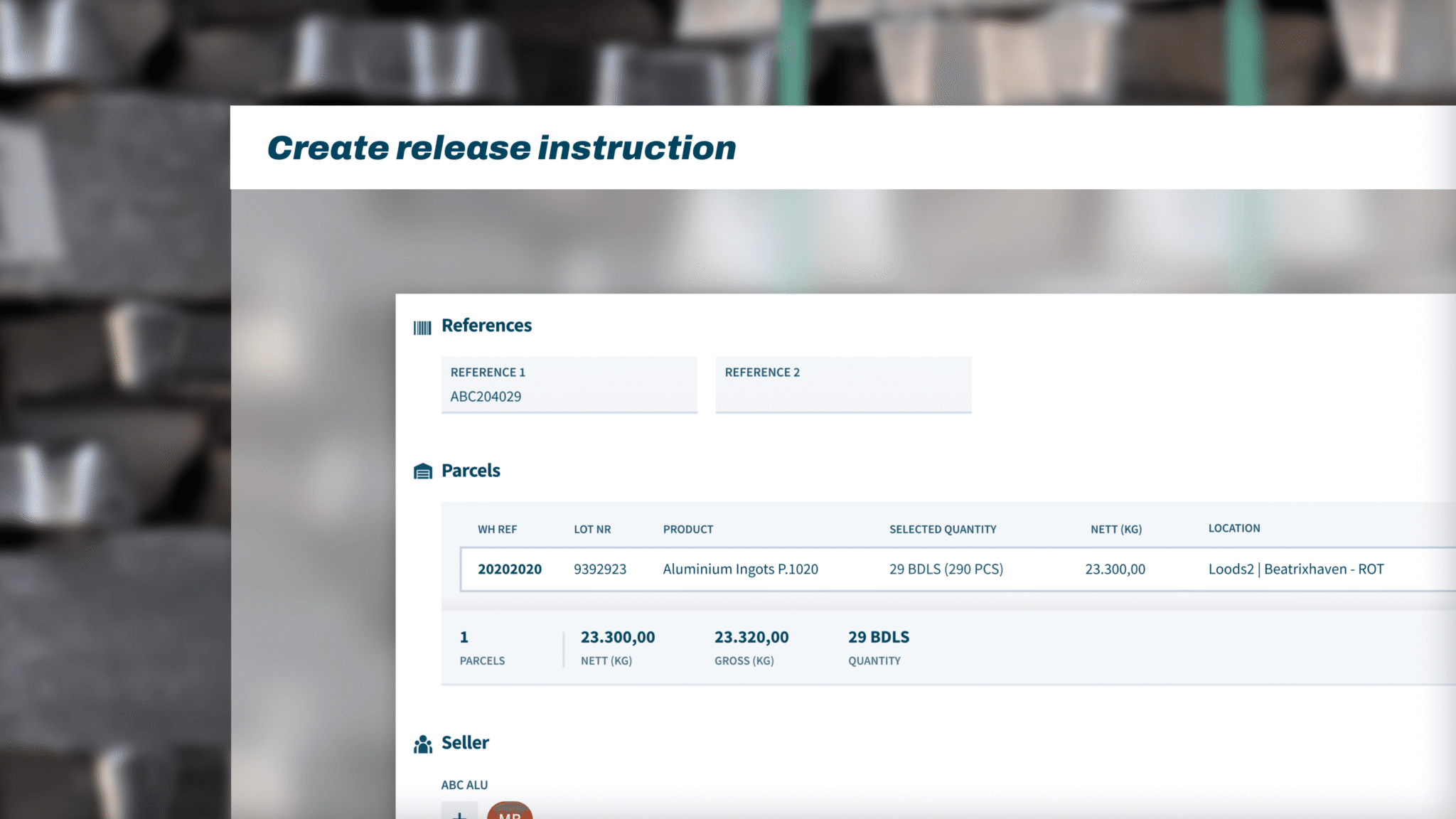Click Aluminium Ingots P.1020 product cell

click(x=740, y=569)
